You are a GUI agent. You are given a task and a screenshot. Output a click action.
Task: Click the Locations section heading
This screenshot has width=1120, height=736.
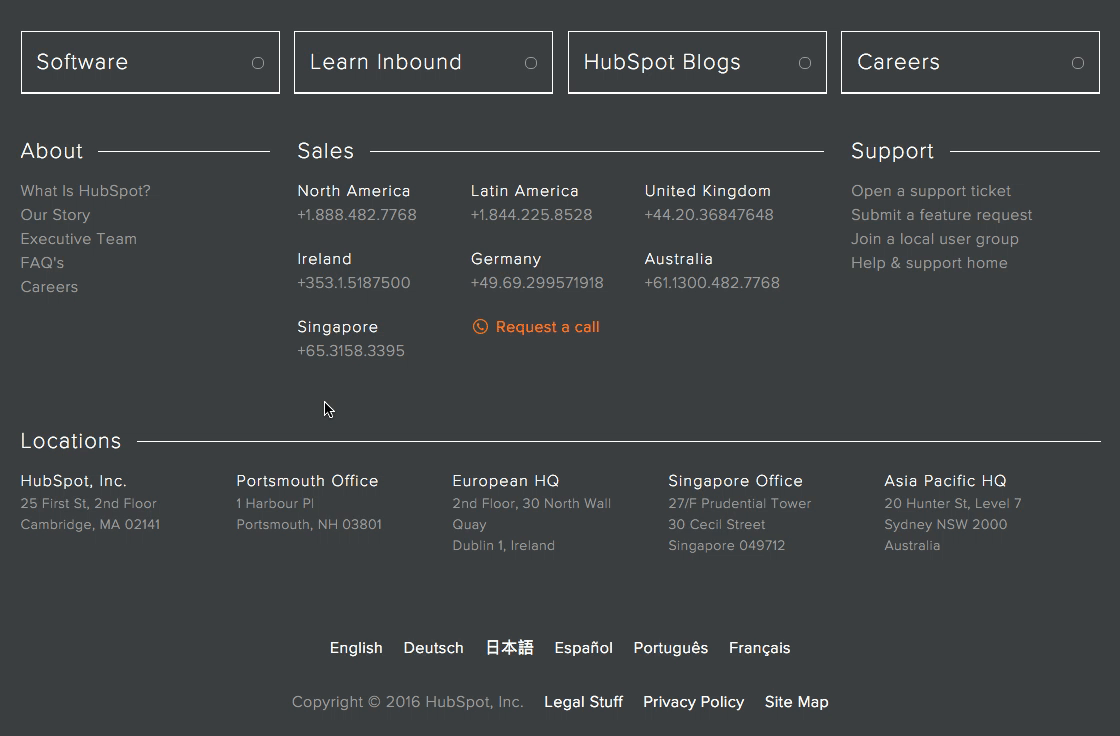point(71,442)
